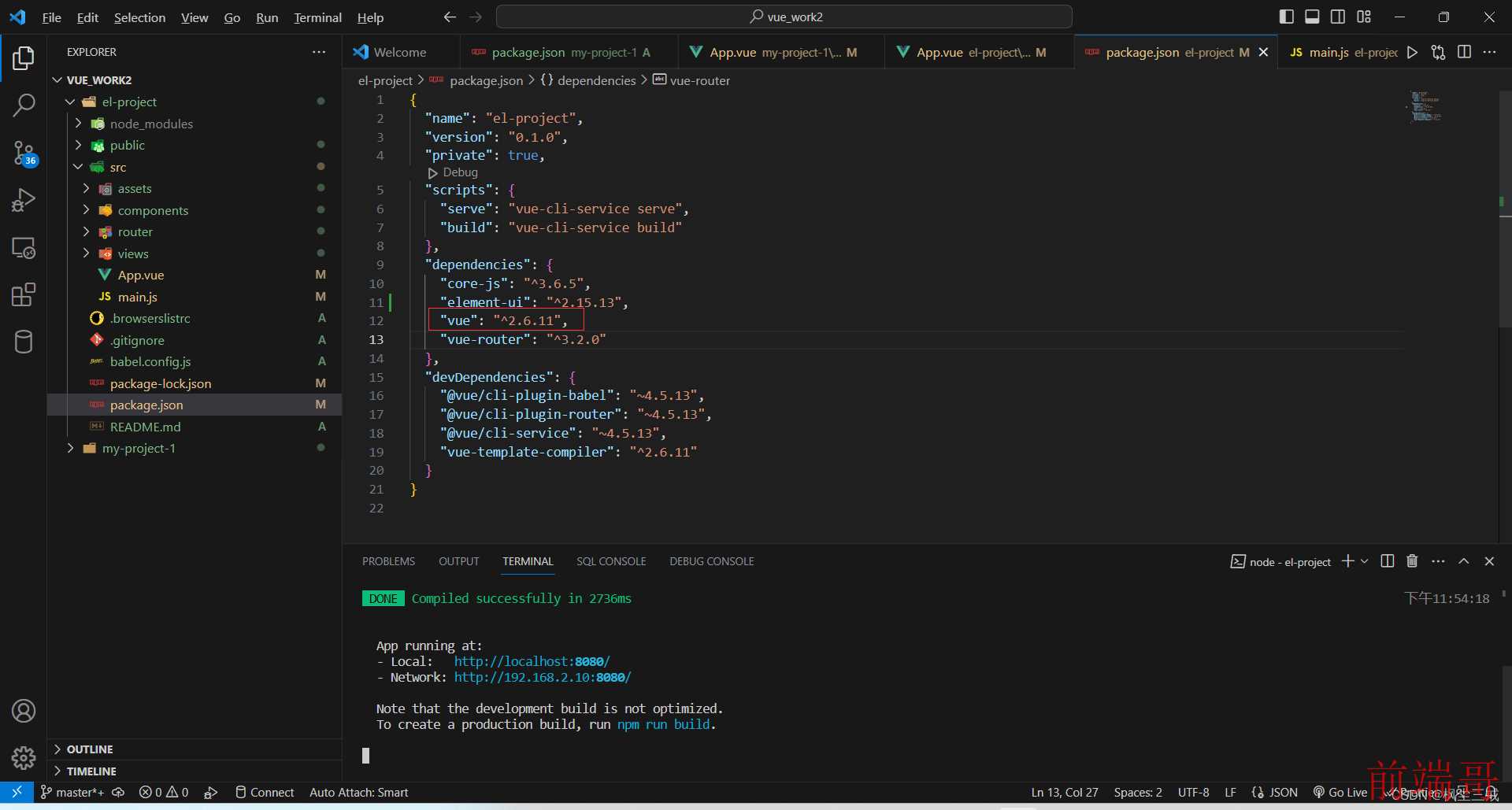The height and width of the screenshot is (810, 1512).
Task: Switch to PROBLEMS panel tab
Action: click(388, 561)
